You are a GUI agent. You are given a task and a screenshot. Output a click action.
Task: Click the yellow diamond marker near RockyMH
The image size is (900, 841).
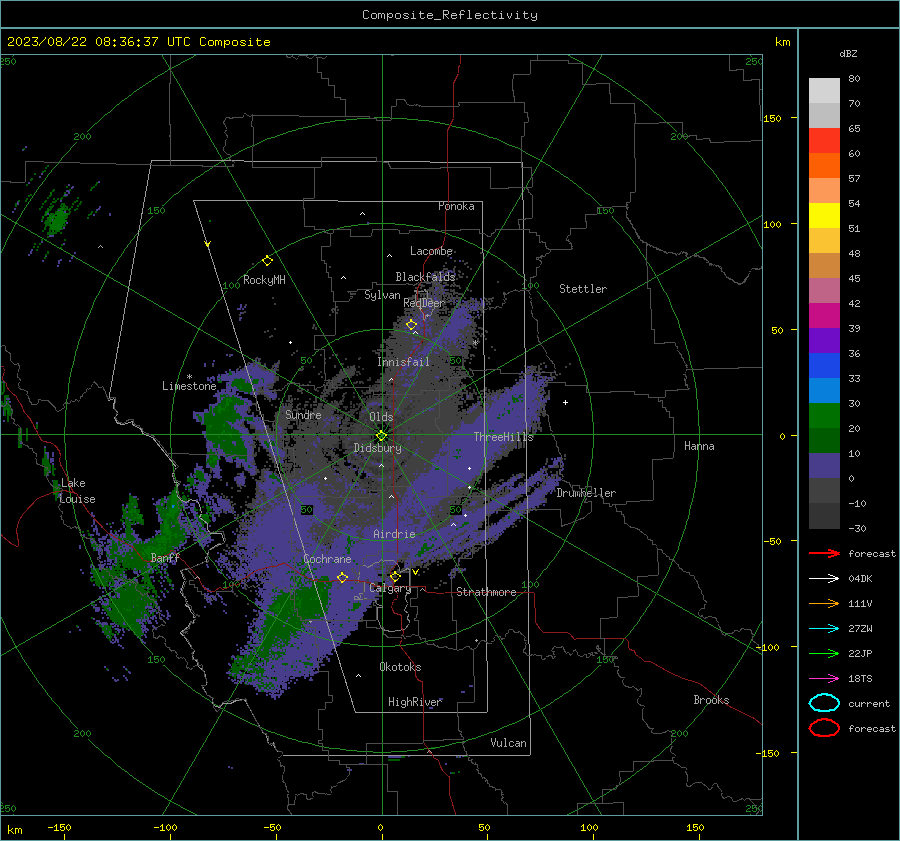[267, 261]
